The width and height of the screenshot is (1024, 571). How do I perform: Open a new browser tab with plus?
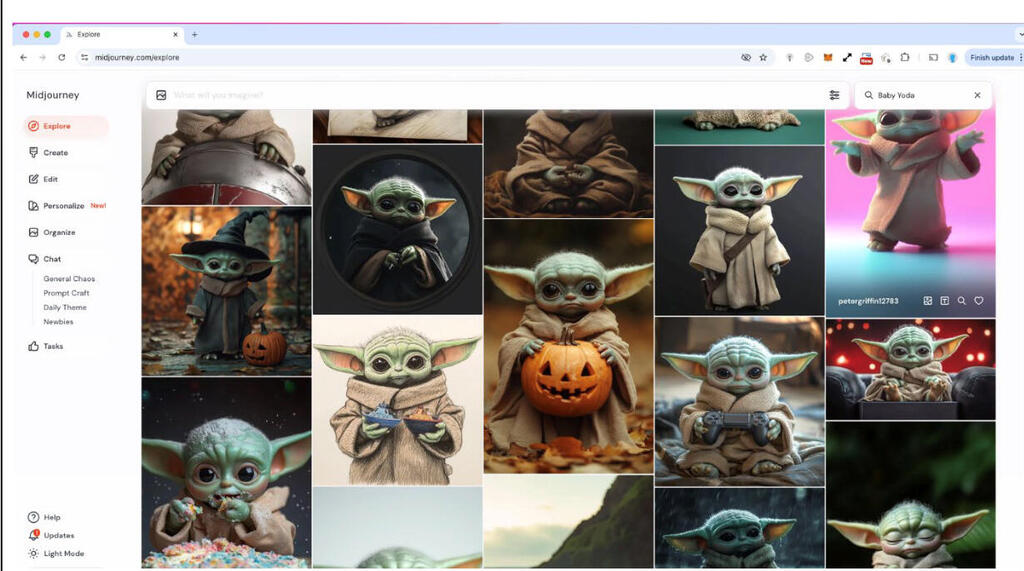[195, 35]
